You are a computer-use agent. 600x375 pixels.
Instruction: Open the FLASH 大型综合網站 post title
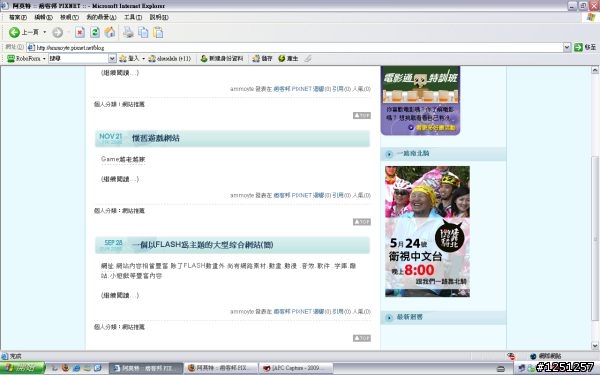(203, 245)
